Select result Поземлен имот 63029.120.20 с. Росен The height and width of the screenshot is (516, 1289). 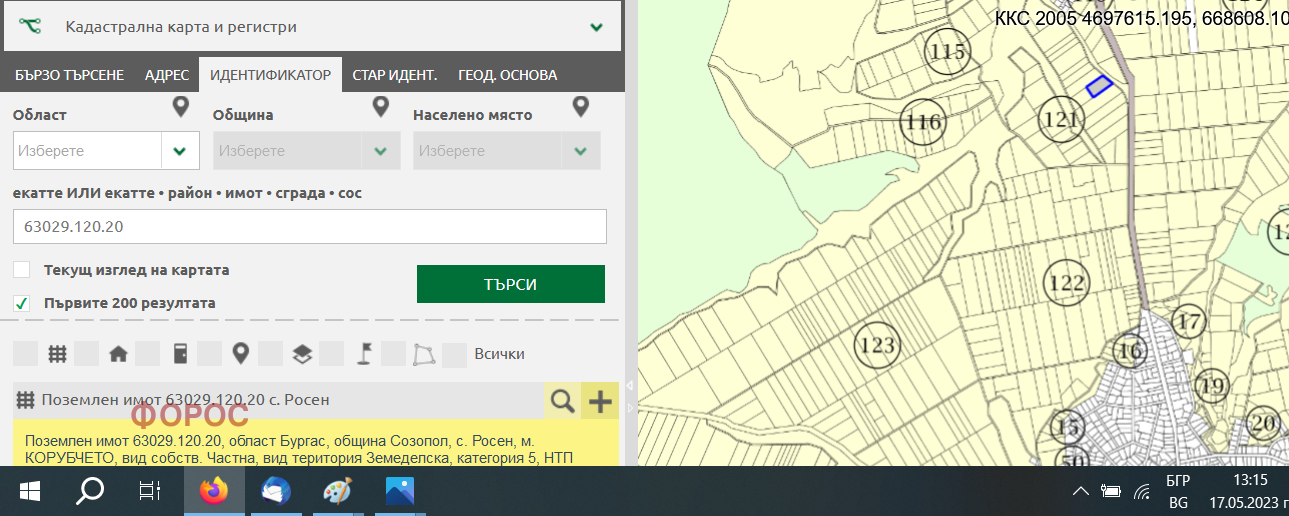(185, 400)
